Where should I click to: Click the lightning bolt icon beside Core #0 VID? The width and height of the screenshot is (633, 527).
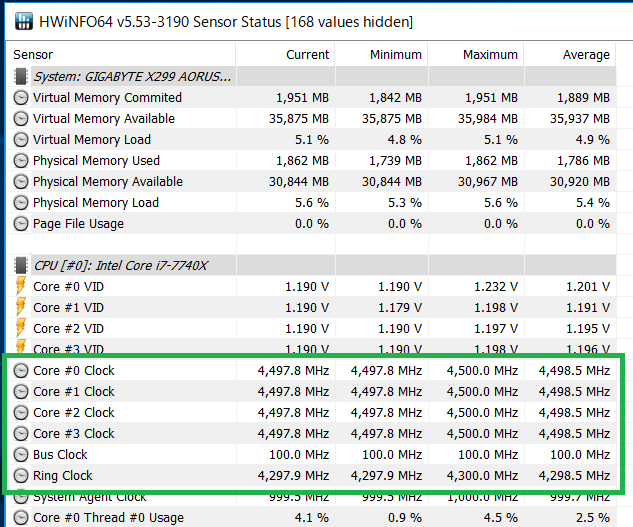click(21, 286)
